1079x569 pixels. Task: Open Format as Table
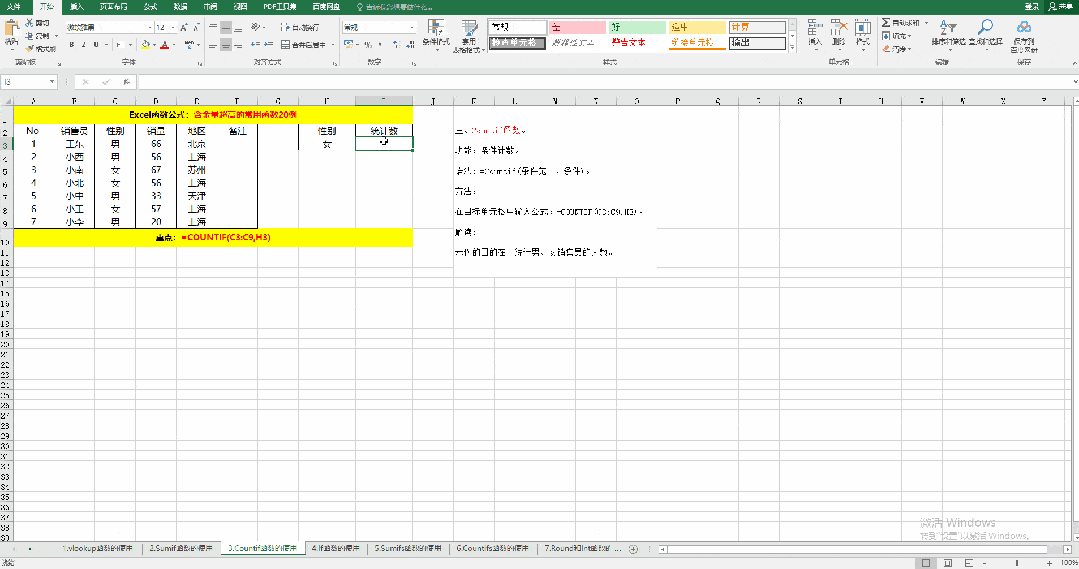click(x=469, y=36)
